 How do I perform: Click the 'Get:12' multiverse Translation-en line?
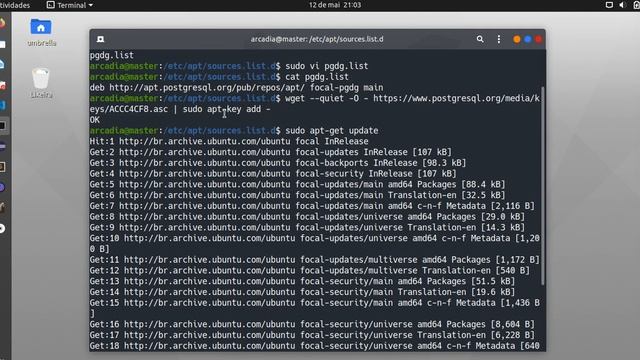pos(309,270)
